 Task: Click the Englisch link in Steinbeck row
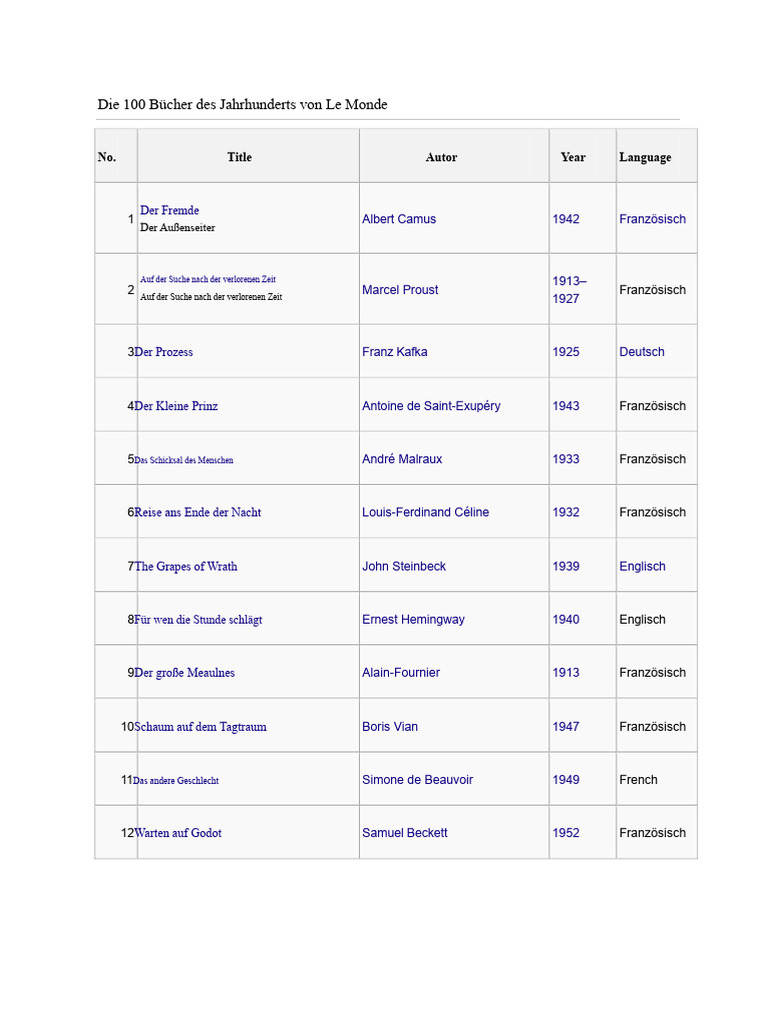(642, 566)
